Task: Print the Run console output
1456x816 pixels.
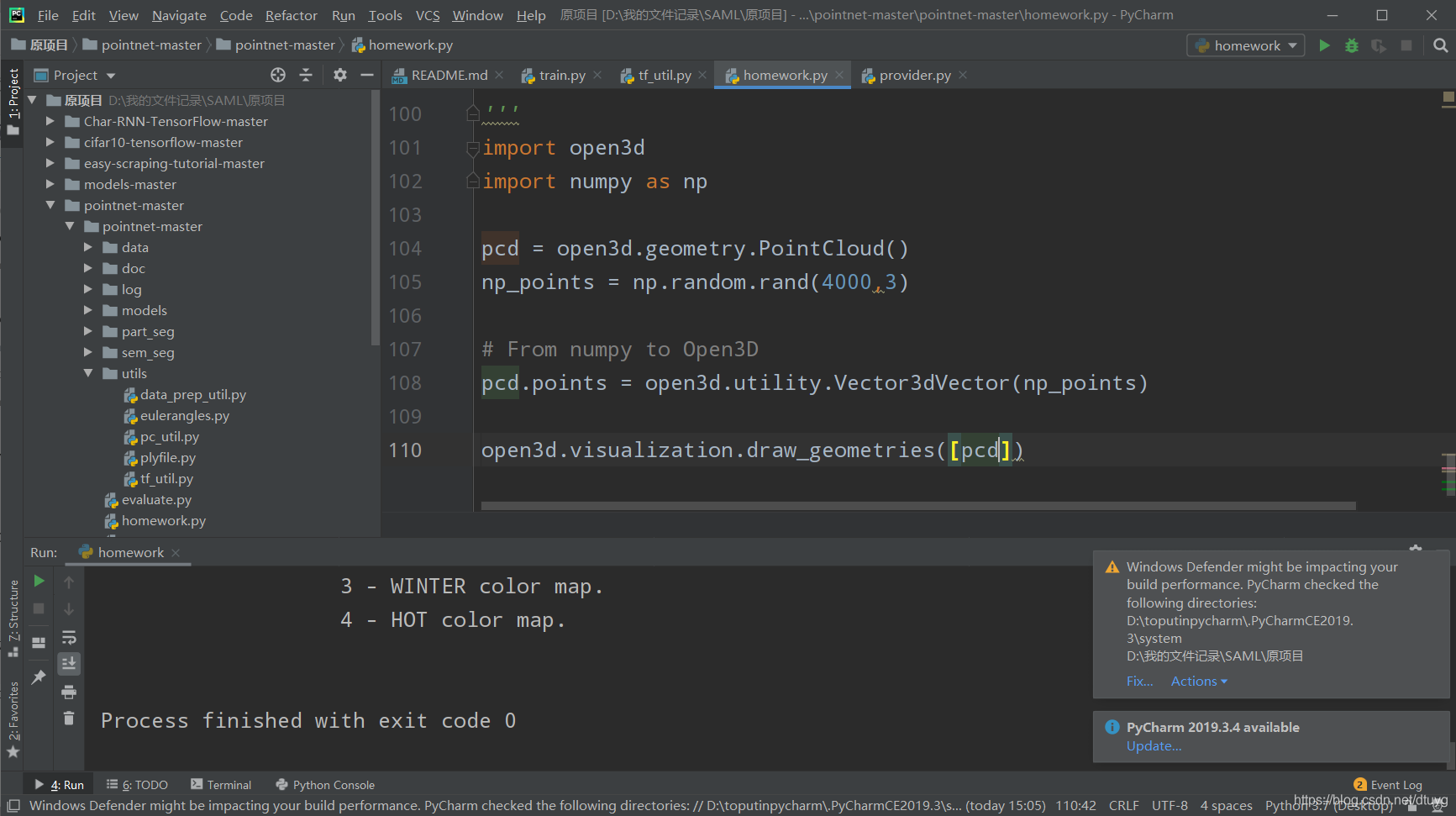Action: click(x=69, y=692)
